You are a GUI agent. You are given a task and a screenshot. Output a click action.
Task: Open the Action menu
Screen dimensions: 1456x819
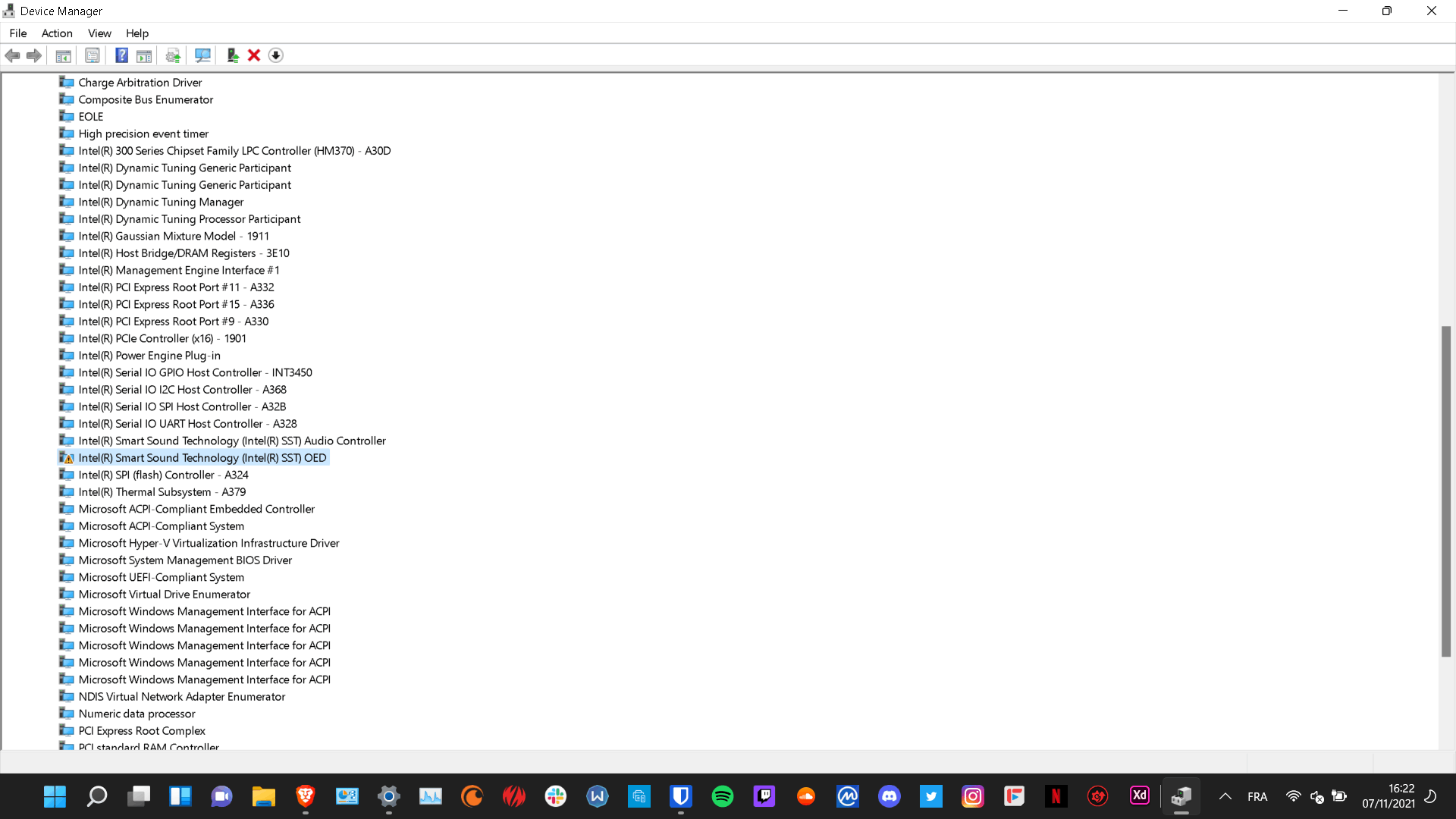pyautogui.click(x=57, y=33)
